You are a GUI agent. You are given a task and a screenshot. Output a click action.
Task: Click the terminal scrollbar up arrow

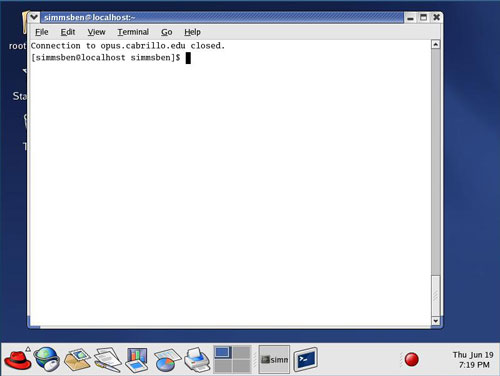click(436, 45)
